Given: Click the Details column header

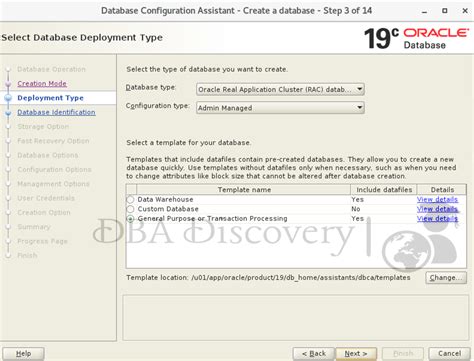Looking at the screenshot, I should (x=442, y=190).
